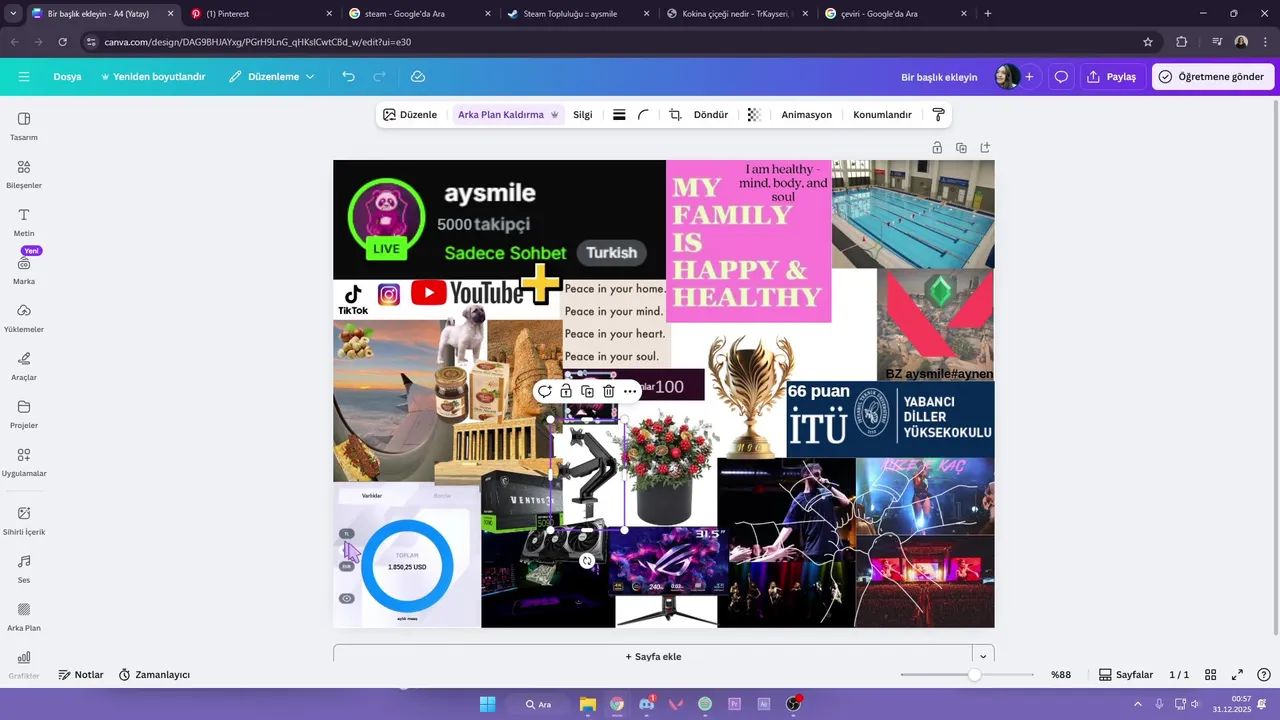Select the crop tool icon
This screenshot has width=1280, height=720.
pyautogui.click(x=675, y=115)
